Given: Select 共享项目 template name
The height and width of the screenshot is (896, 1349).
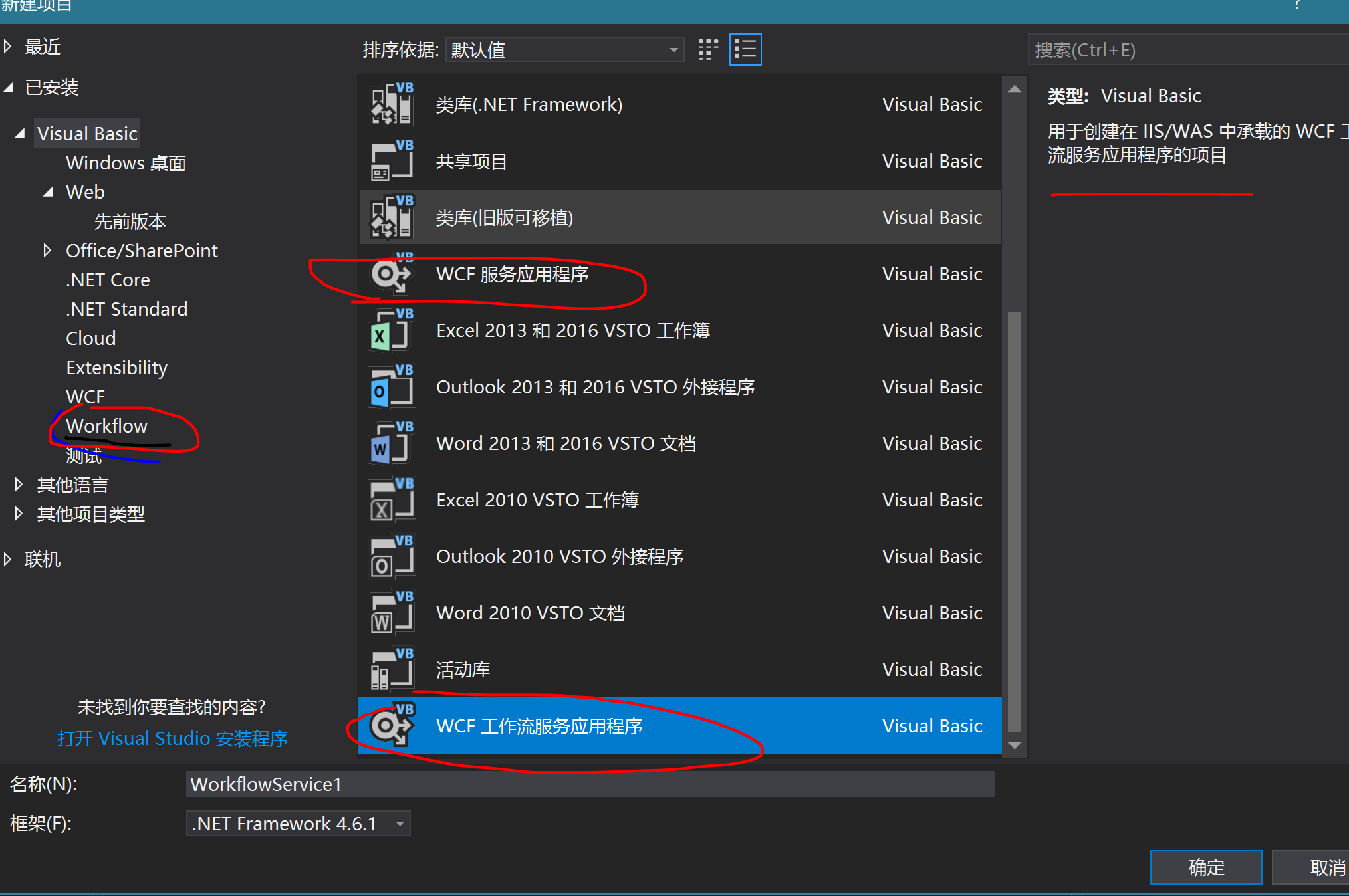Looking at the screenshot, I should (x=471, y=161).
